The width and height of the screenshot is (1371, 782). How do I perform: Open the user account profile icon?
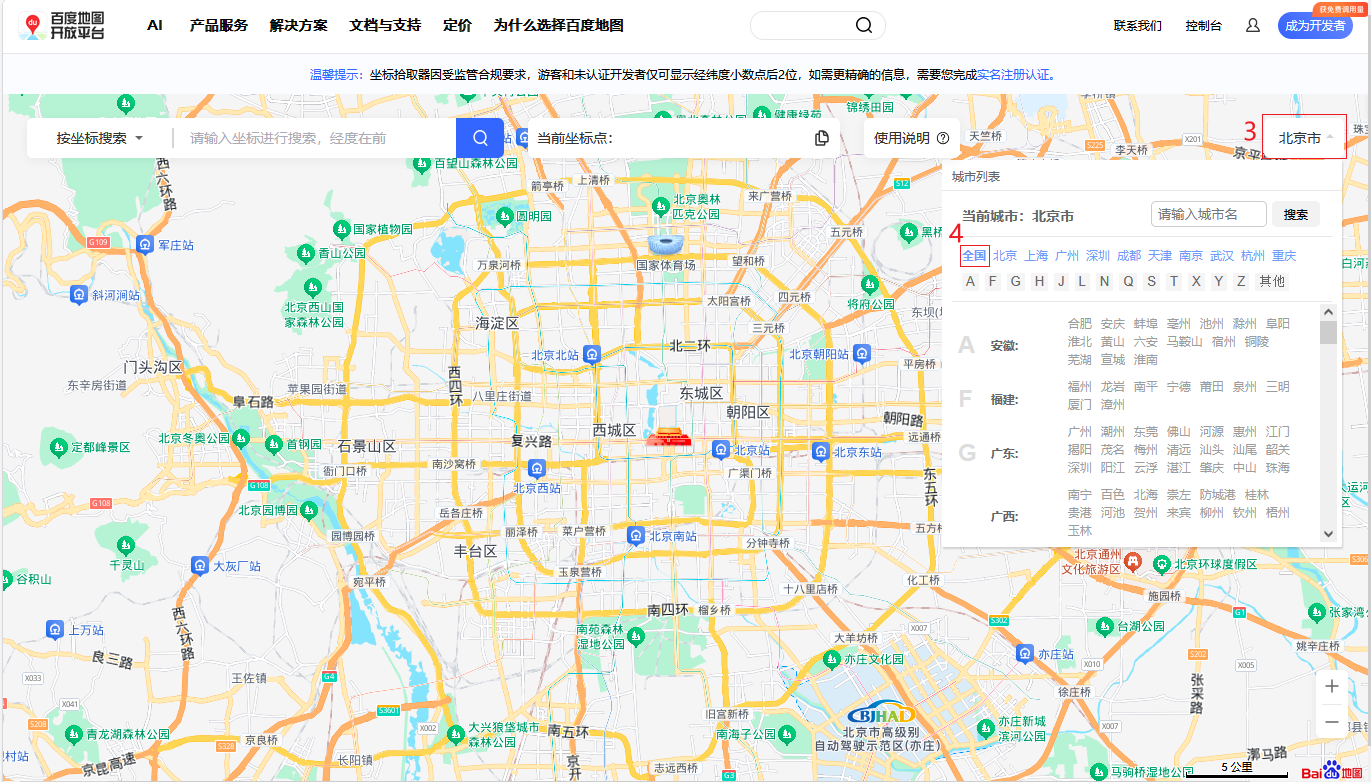pos(1253,26)
